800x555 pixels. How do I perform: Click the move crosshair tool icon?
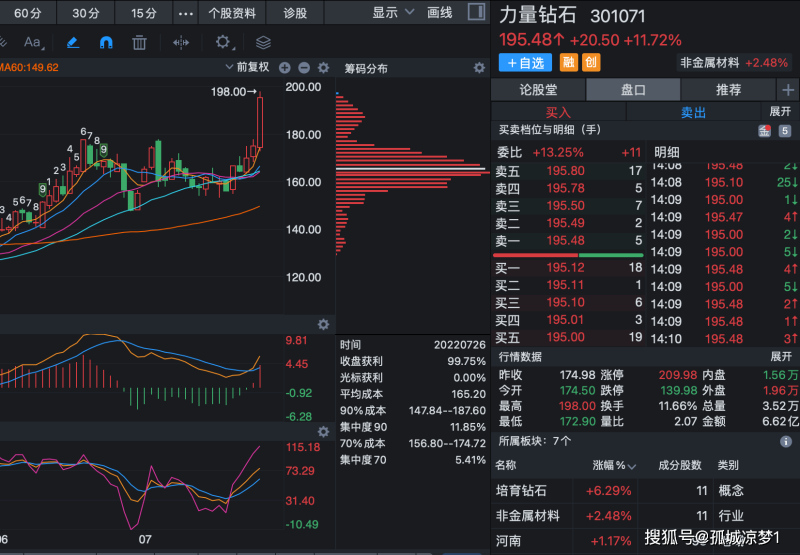181,42
